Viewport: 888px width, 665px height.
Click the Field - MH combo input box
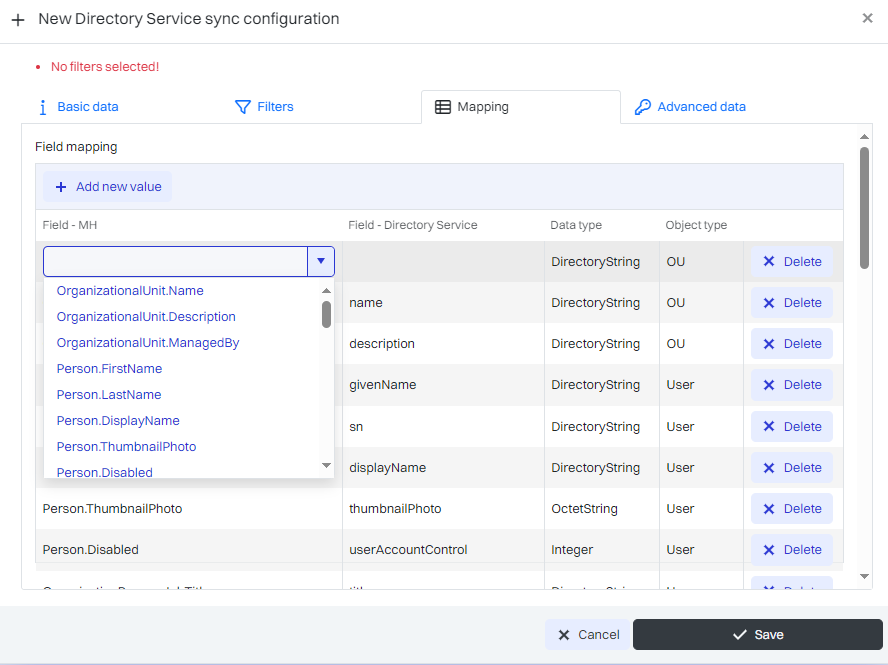(175, 262)
